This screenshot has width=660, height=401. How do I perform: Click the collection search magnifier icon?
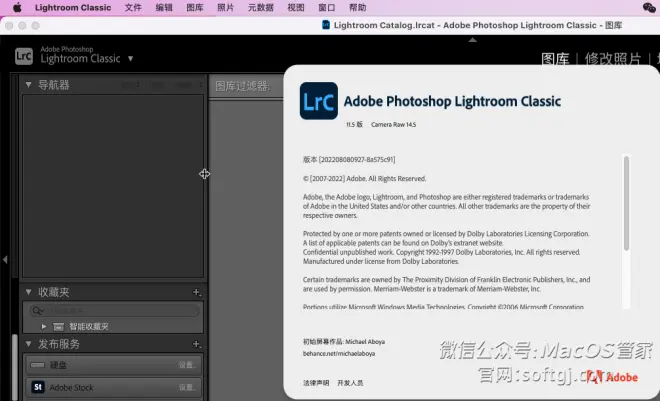[37, 311]
